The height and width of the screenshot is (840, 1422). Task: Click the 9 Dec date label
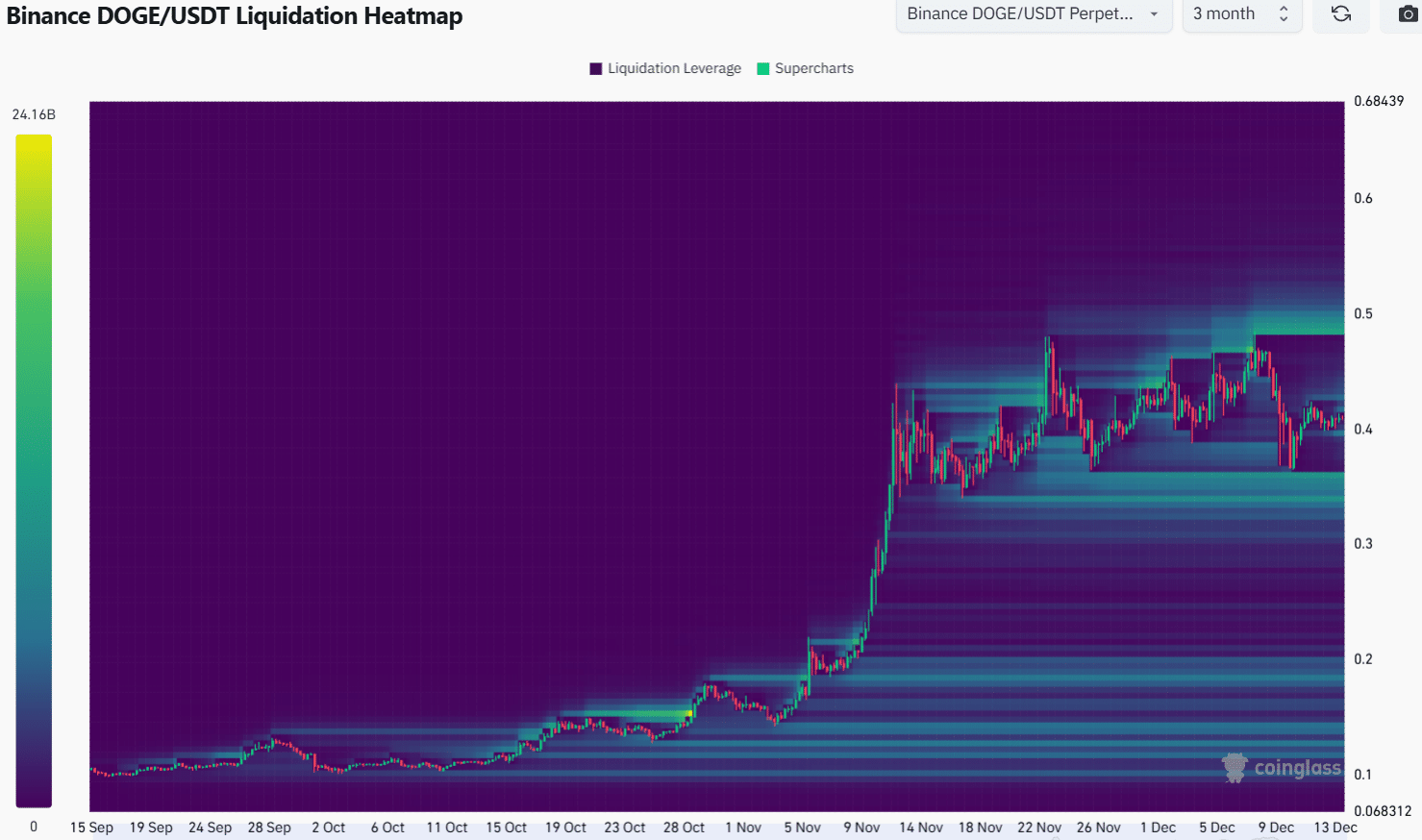(1276, 828)
